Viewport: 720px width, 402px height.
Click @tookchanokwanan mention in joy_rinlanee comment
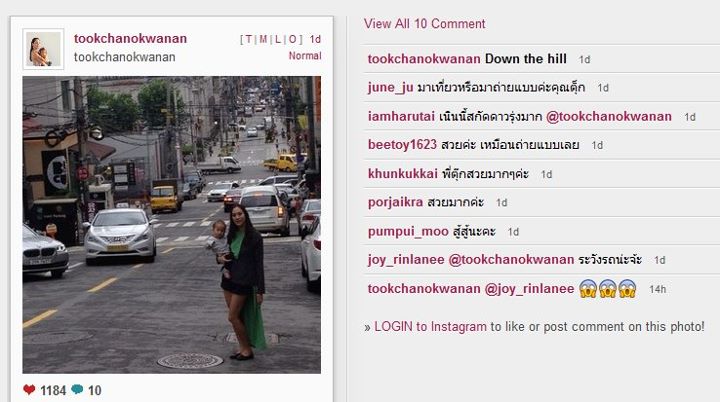pyautogui.click(x=511, y=260)
